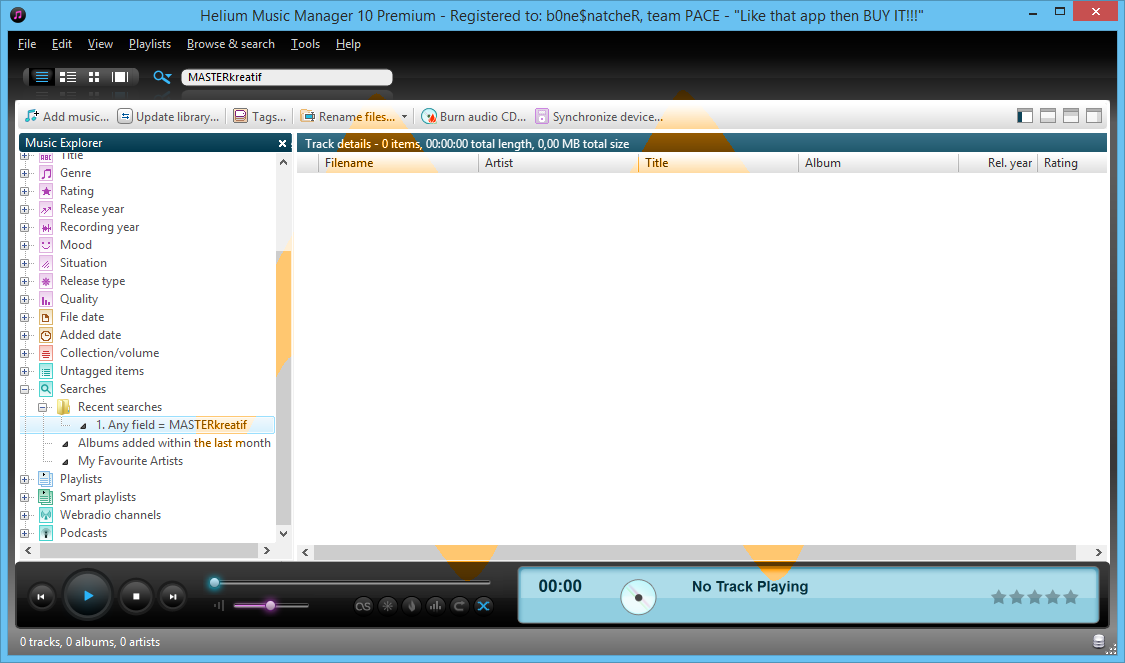Screen dimensions: 1125x663
Task: Click the Rename files button
Action: click(x=348, y=116)
